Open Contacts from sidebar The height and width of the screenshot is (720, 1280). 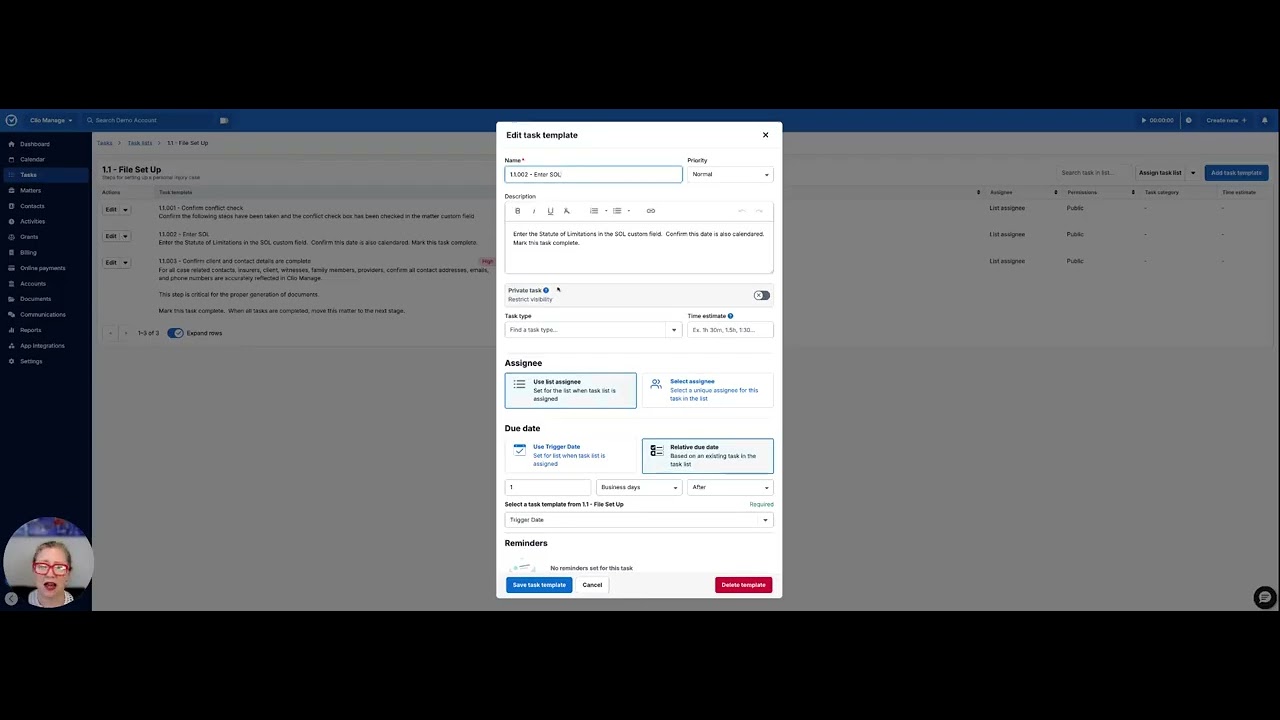pyautogui.click(x=32, y=206)
